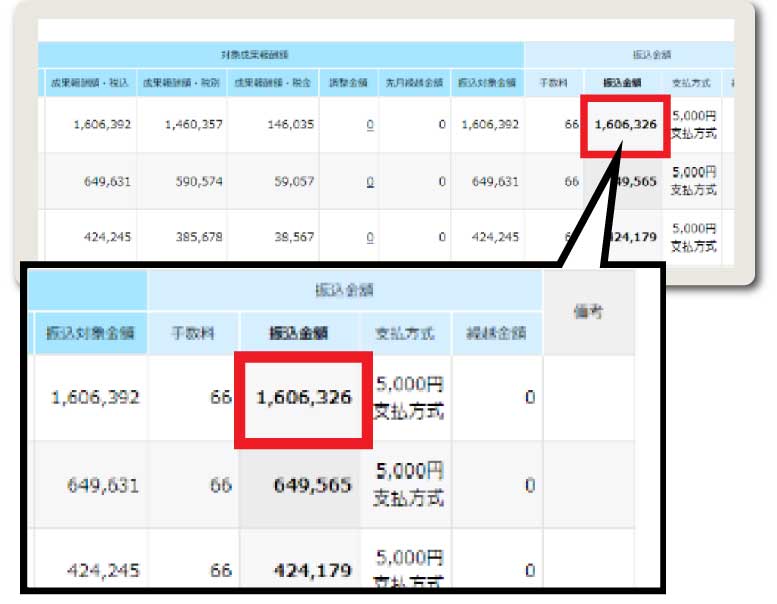Click the adjustment amount link in the 590,574 row
Screen dimensions: 777x604
[x=370, y=182]
